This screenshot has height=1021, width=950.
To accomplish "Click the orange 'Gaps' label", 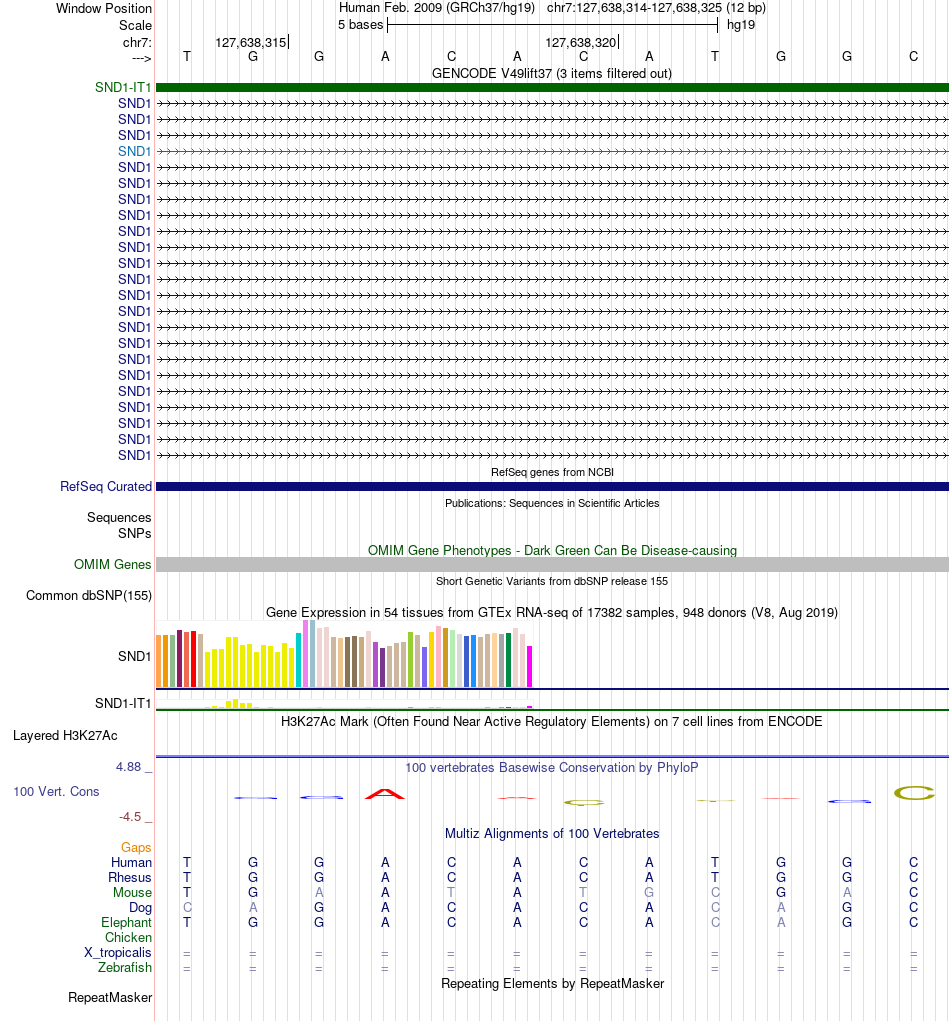I will (136, 848).
